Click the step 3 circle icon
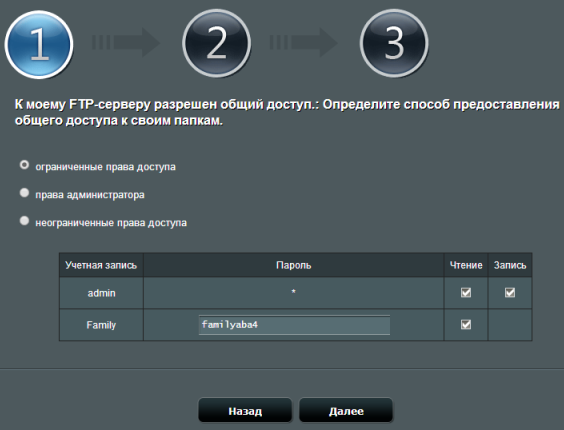Viewport: 564px width, 430px height. pos(394,44)
